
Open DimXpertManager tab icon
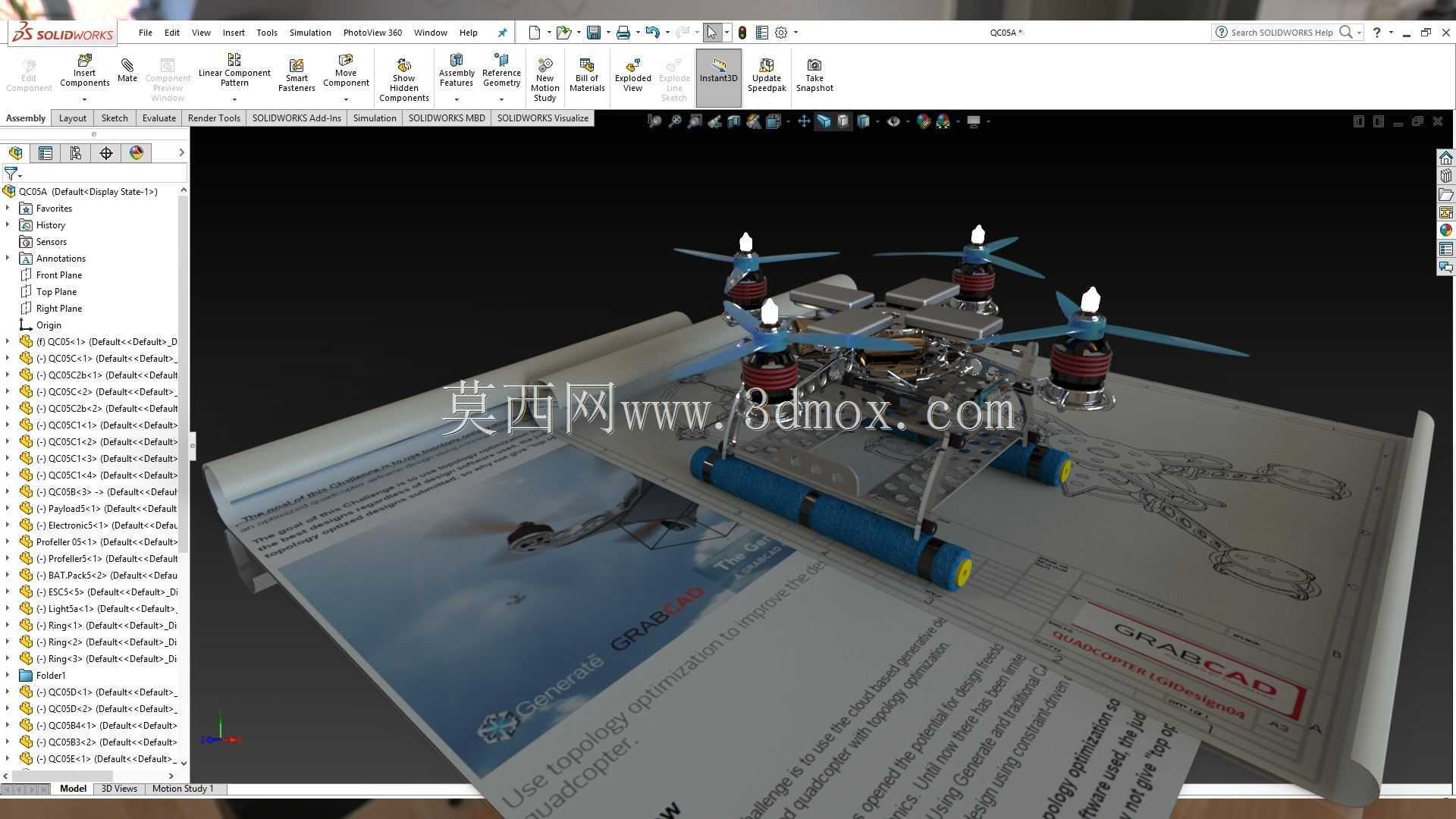(106, 153)
